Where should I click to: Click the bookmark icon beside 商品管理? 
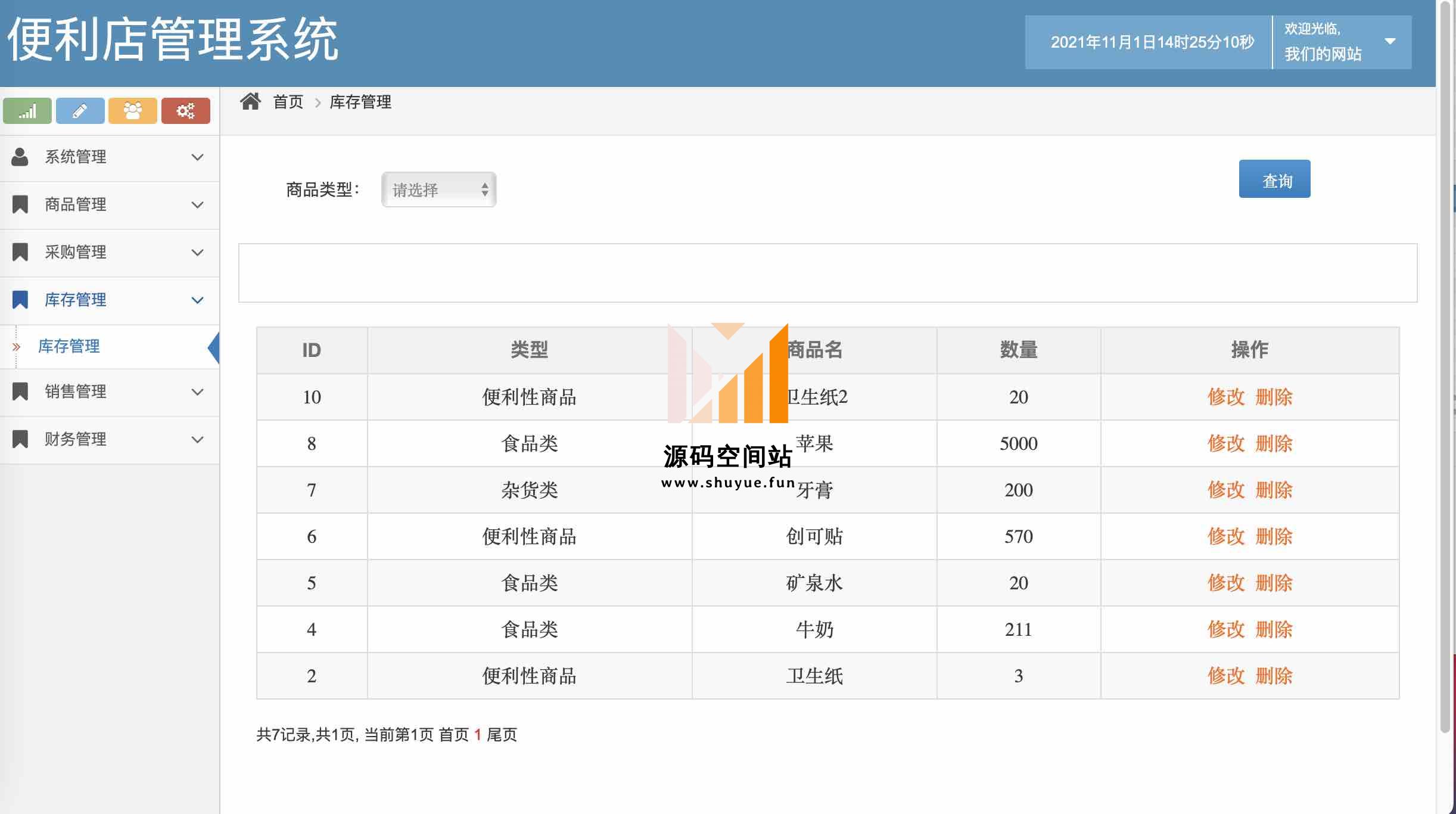point(20,204)
